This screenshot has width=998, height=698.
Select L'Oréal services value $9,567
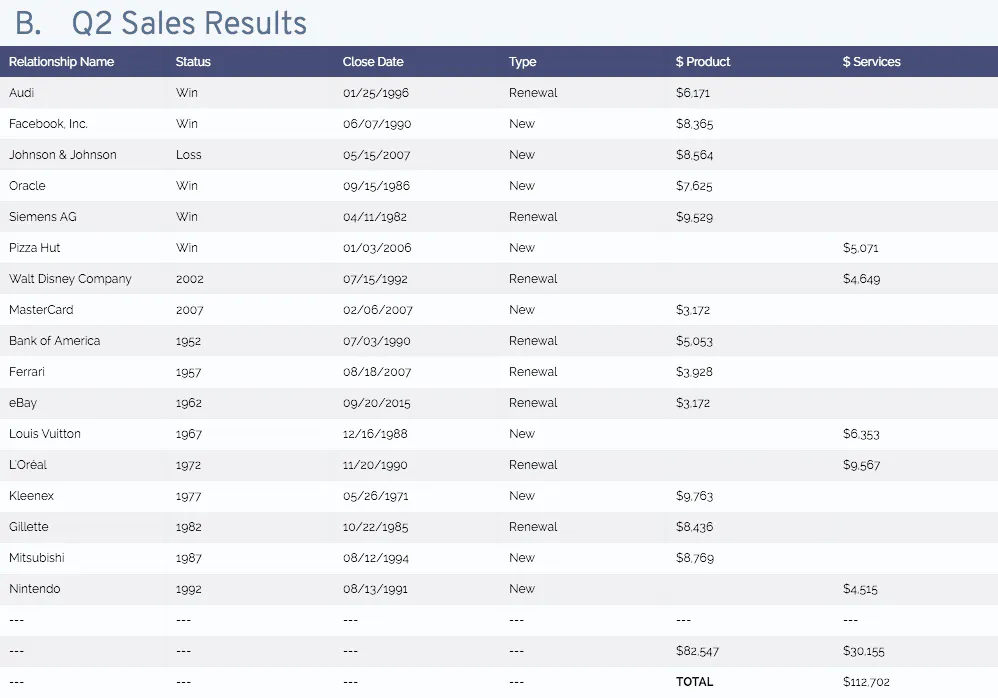(x=862, y=465)
